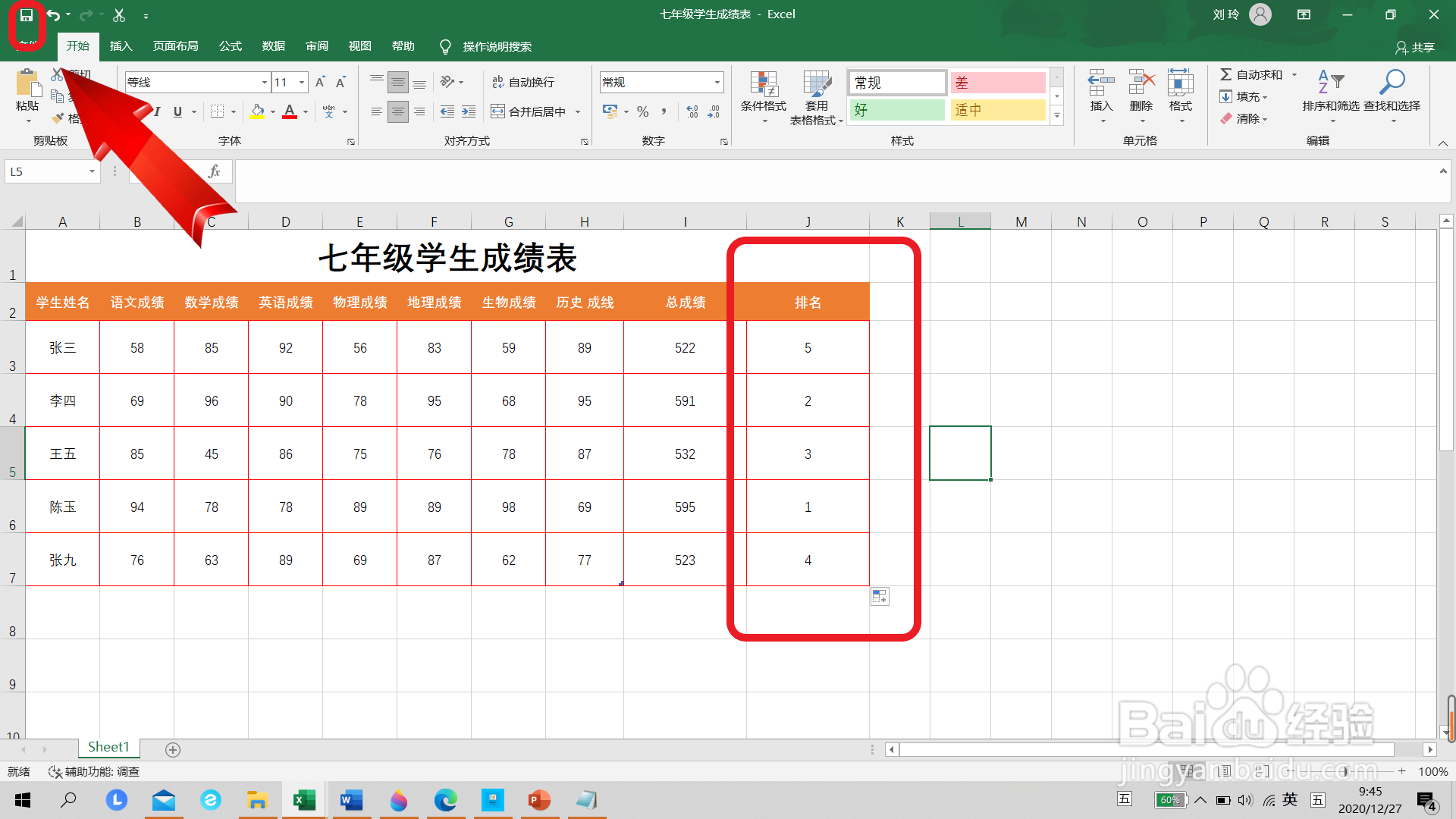The image size is (1456, 819).
Task: Switch to the 插入 (Insert) tab
Action: (121, 46)
